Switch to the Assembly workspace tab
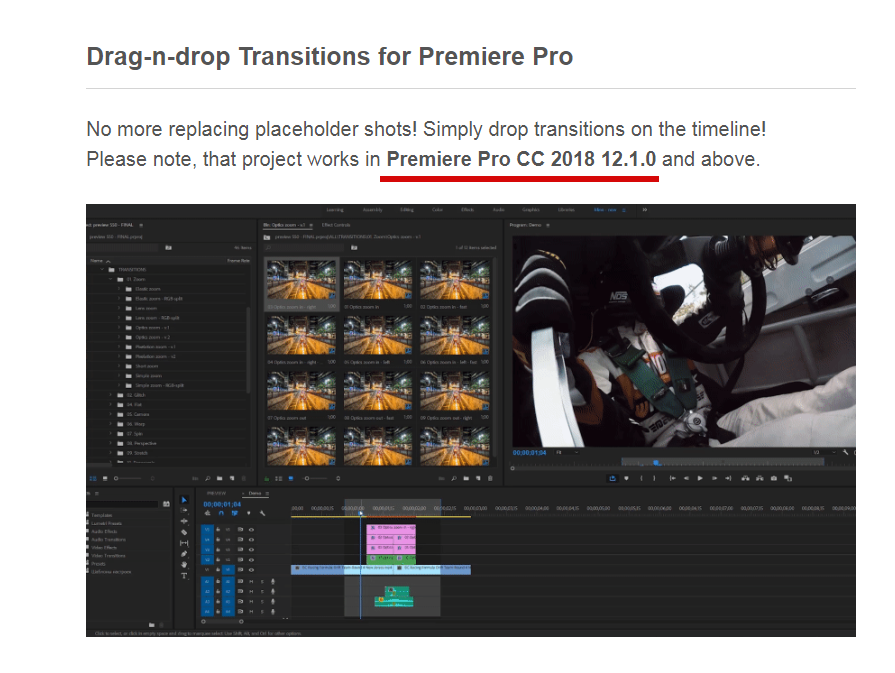The width and height of the screenshot is (895, 673). (x=373, y=210)
